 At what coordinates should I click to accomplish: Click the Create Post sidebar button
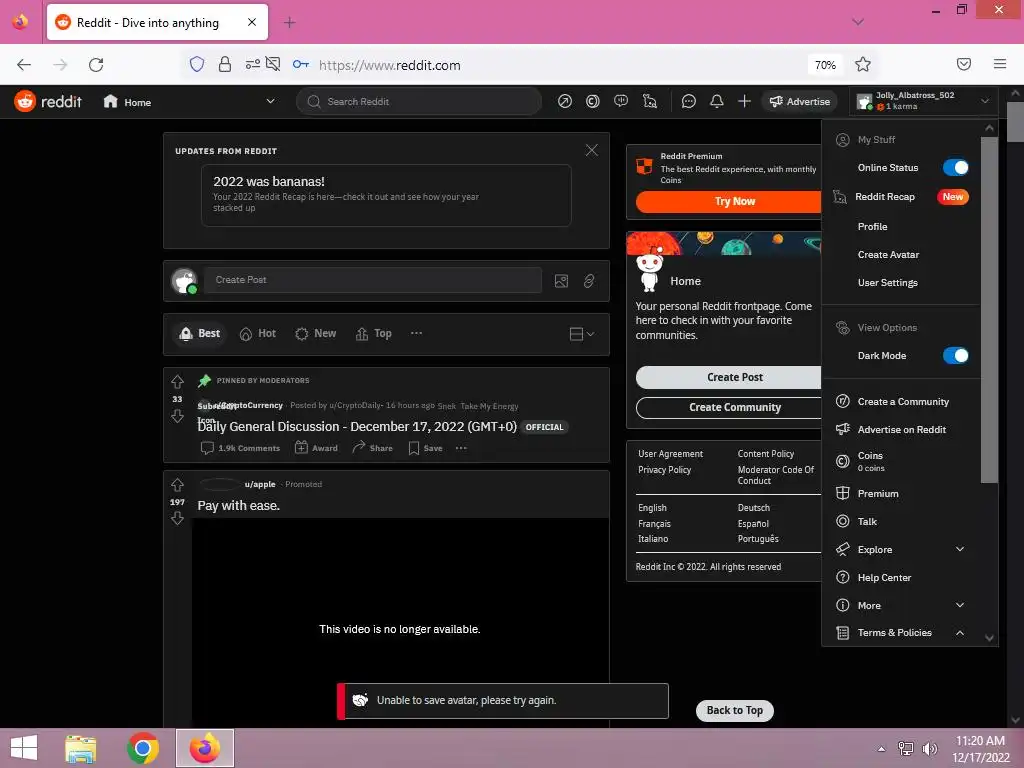(728, 377)
